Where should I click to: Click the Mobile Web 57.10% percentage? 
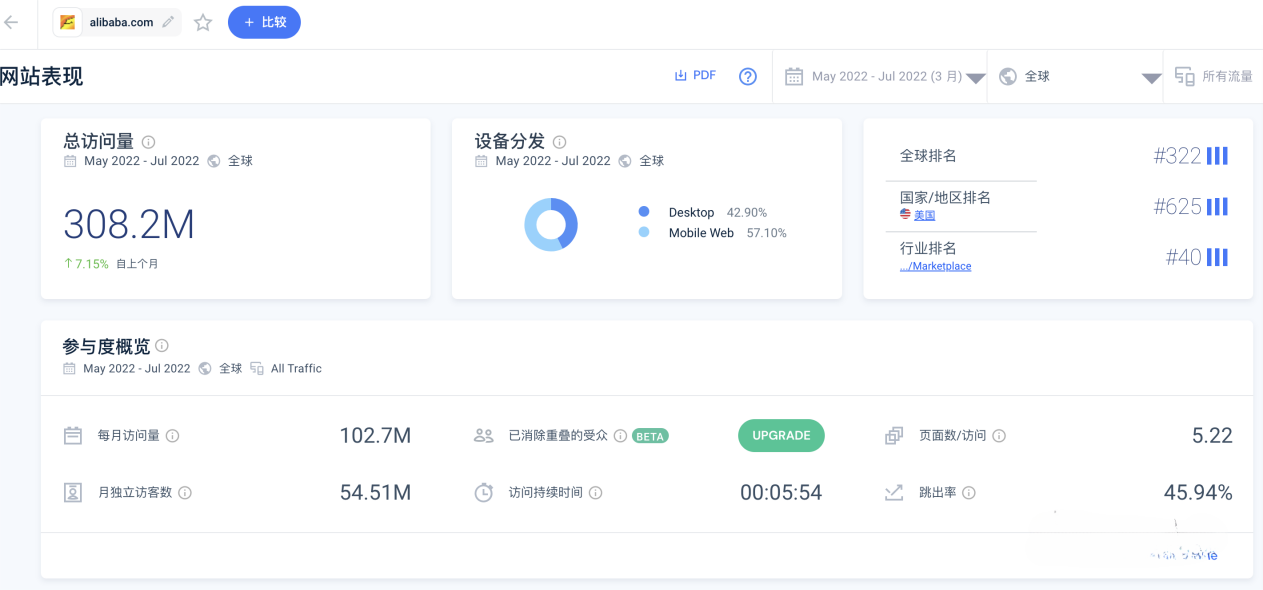[x=767, y=232]
